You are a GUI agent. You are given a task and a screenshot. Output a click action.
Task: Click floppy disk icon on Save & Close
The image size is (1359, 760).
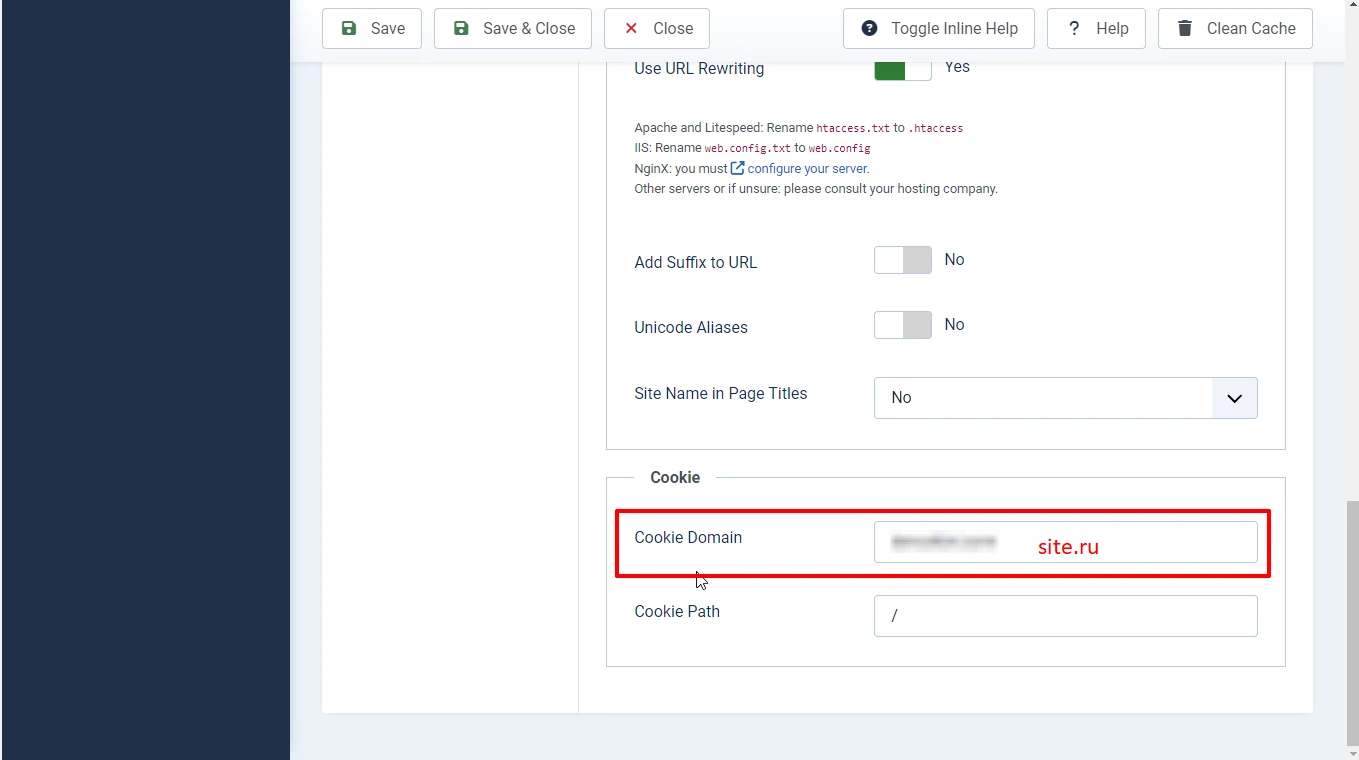tap(461, 28)
